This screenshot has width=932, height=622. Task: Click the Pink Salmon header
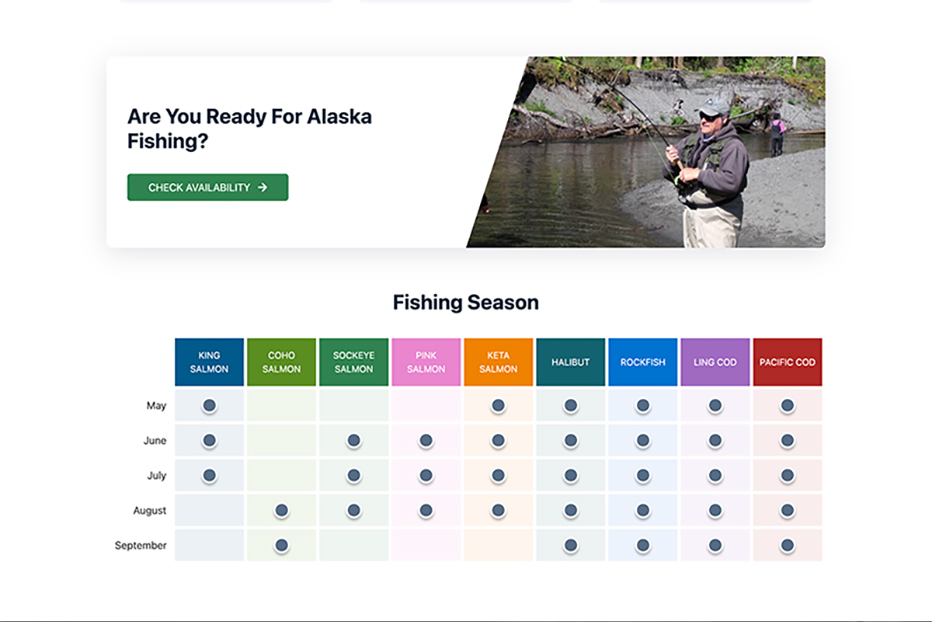tap(426, 362)
